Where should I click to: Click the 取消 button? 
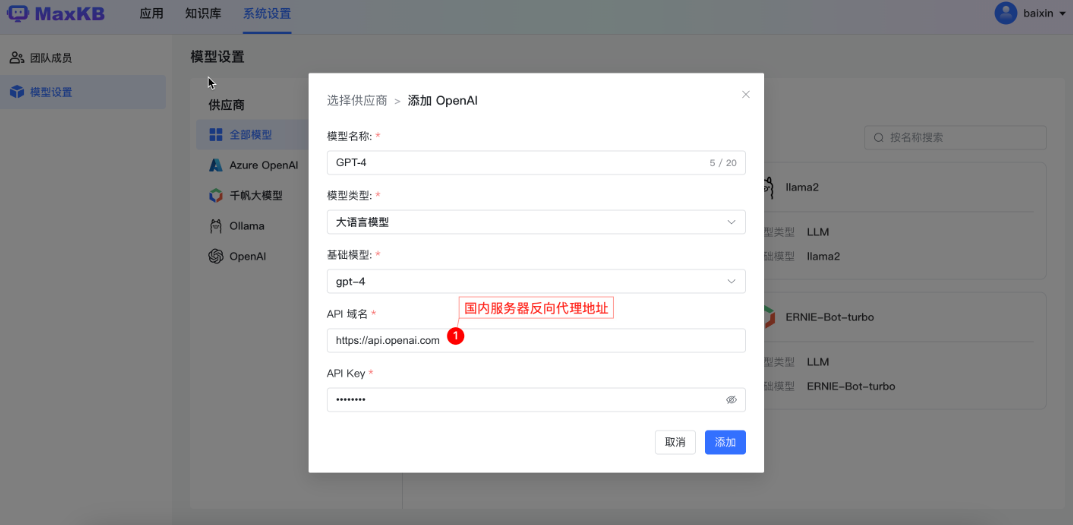(675, 442)
